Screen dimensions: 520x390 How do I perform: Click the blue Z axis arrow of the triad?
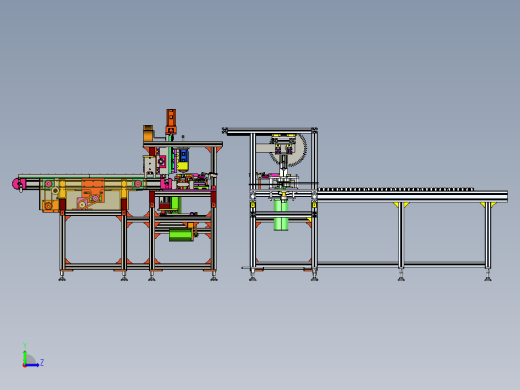tap(32, 365)
